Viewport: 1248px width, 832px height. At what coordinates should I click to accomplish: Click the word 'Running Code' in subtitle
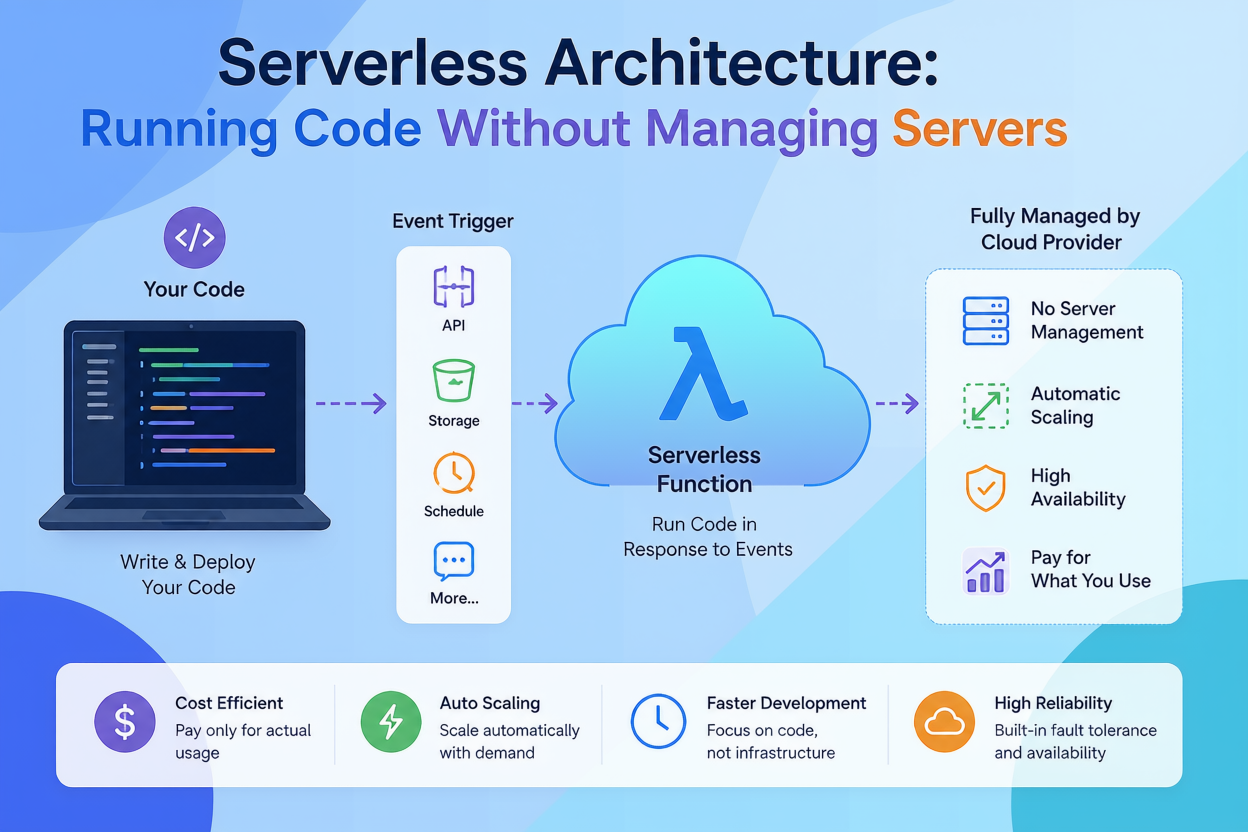tap(252, 129)
